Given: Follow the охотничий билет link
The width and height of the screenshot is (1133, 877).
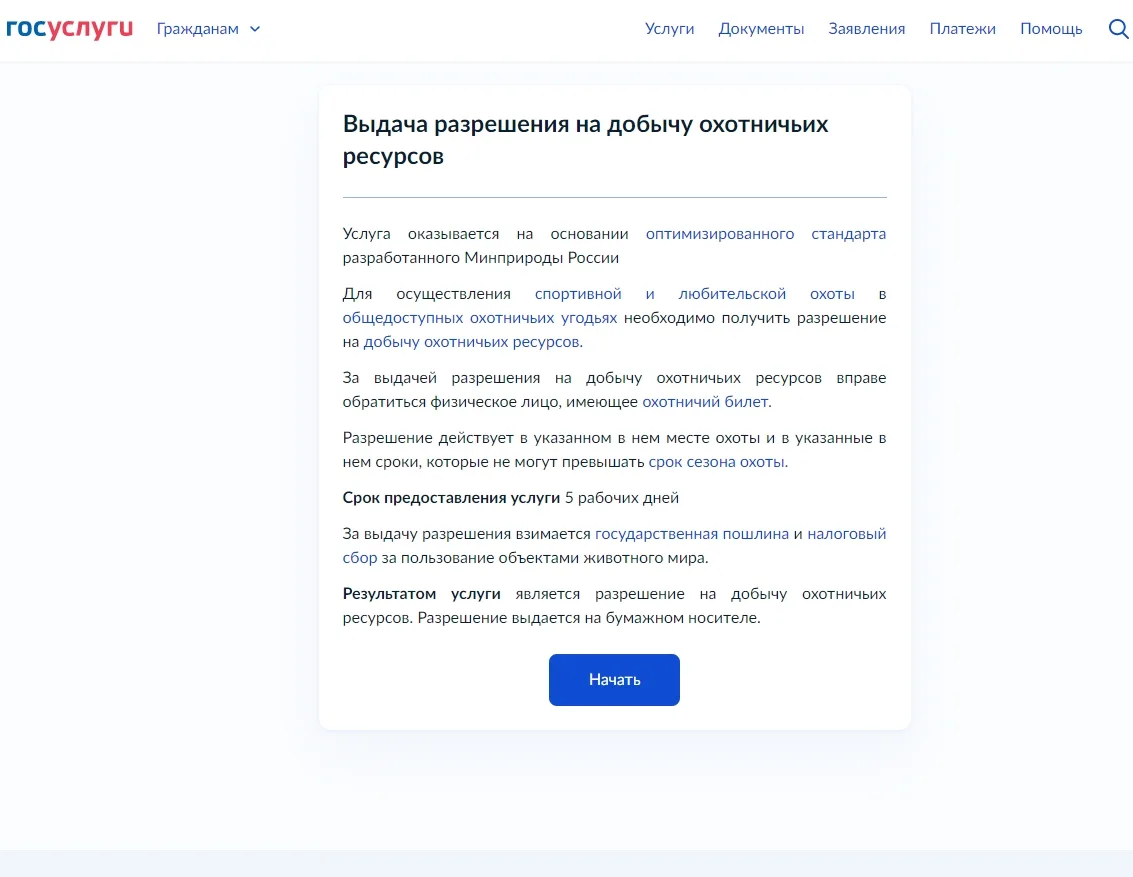Looking at the screenshot, I should pyautogui.click(x=705, y=402).
